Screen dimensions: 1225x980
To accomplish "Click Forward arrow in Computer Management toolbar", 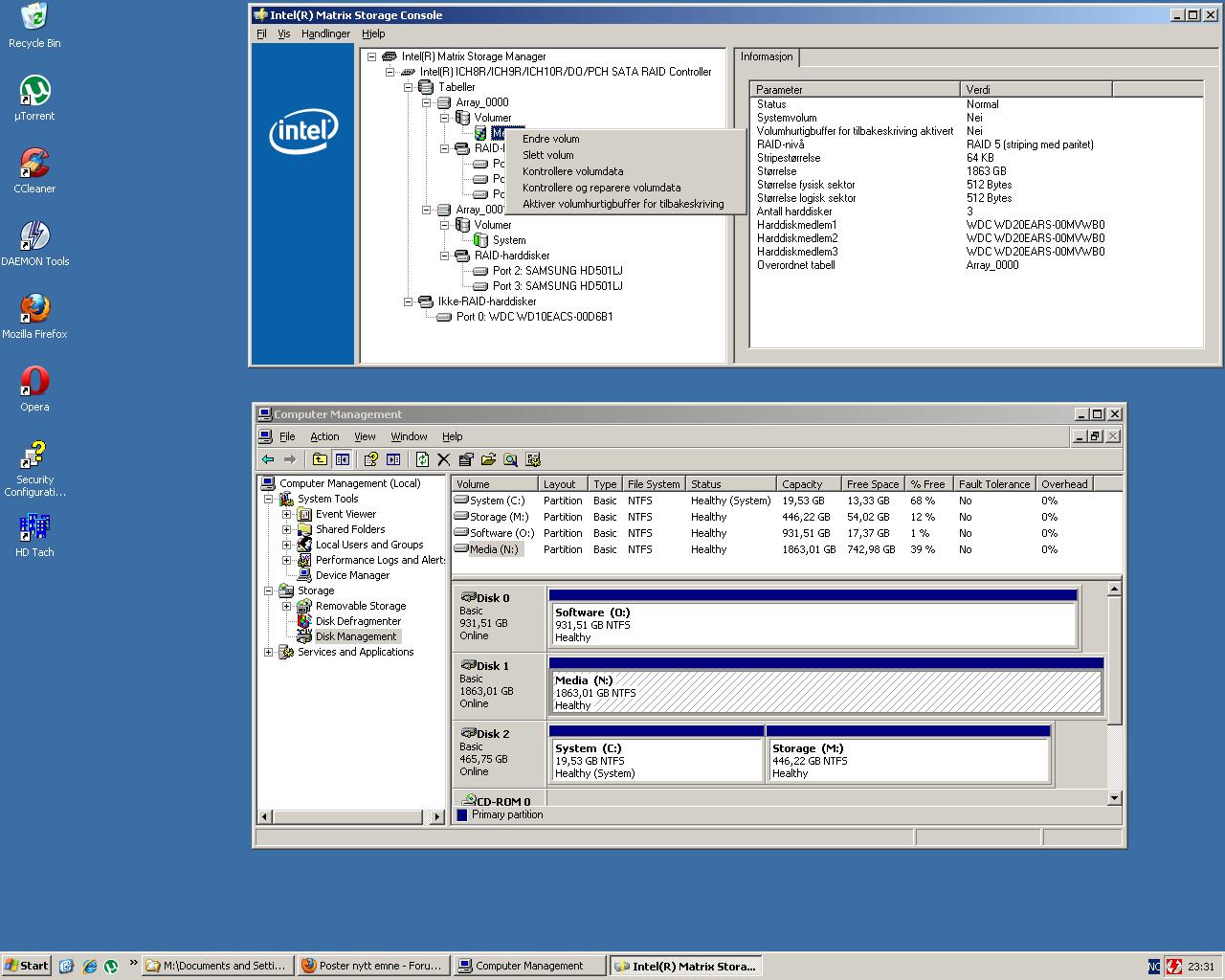I will click(290, 459).
